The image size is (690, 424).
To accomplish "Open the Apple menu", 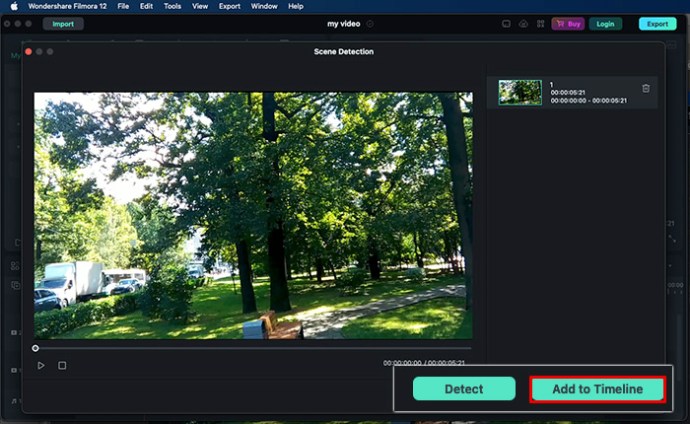I will click(x=14, y=6).
